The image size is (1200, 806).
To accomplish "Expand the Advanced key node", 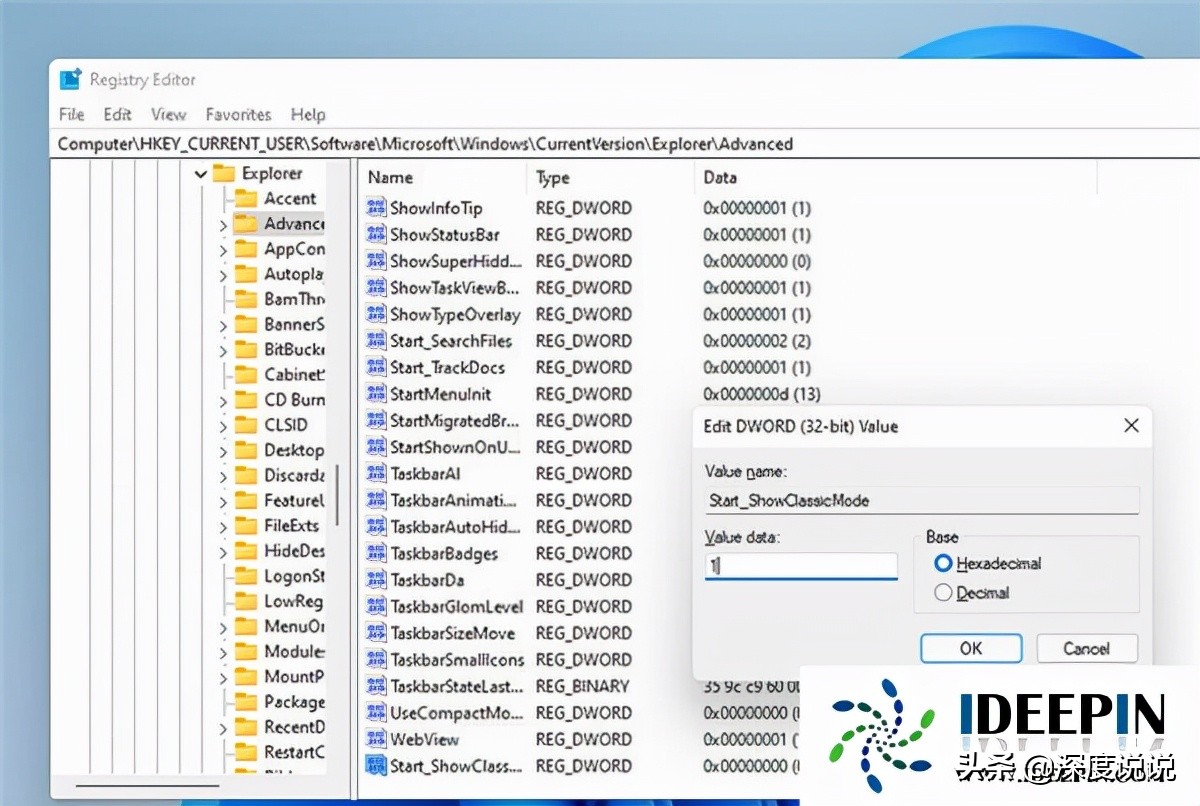I will coord(223,224).
